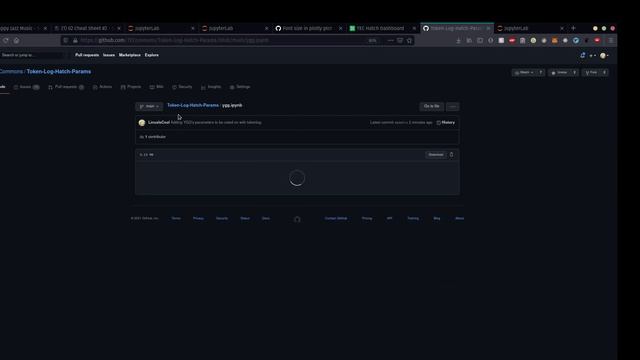Expand the main branch selector
Image resolution: width=640 pixels, height=360 pixels.
149,107
